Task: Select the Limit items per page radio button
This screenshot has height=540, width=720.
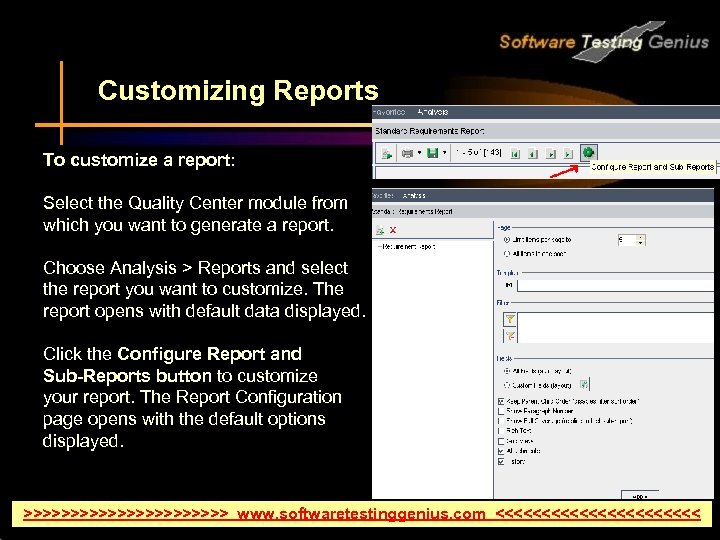Action: 507,240
